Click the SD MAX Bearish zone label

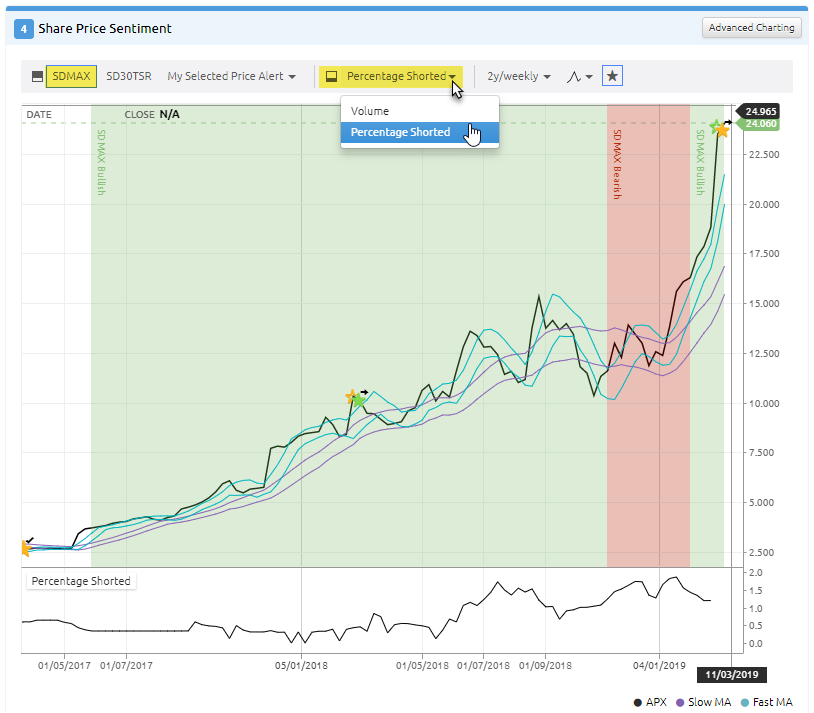617,164
